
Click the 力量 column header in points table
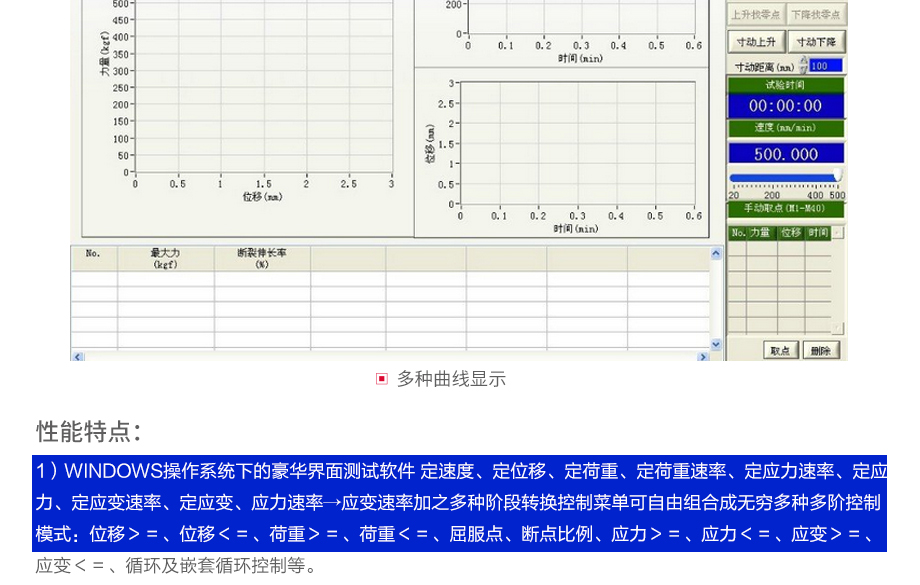(x=763, y=233)
